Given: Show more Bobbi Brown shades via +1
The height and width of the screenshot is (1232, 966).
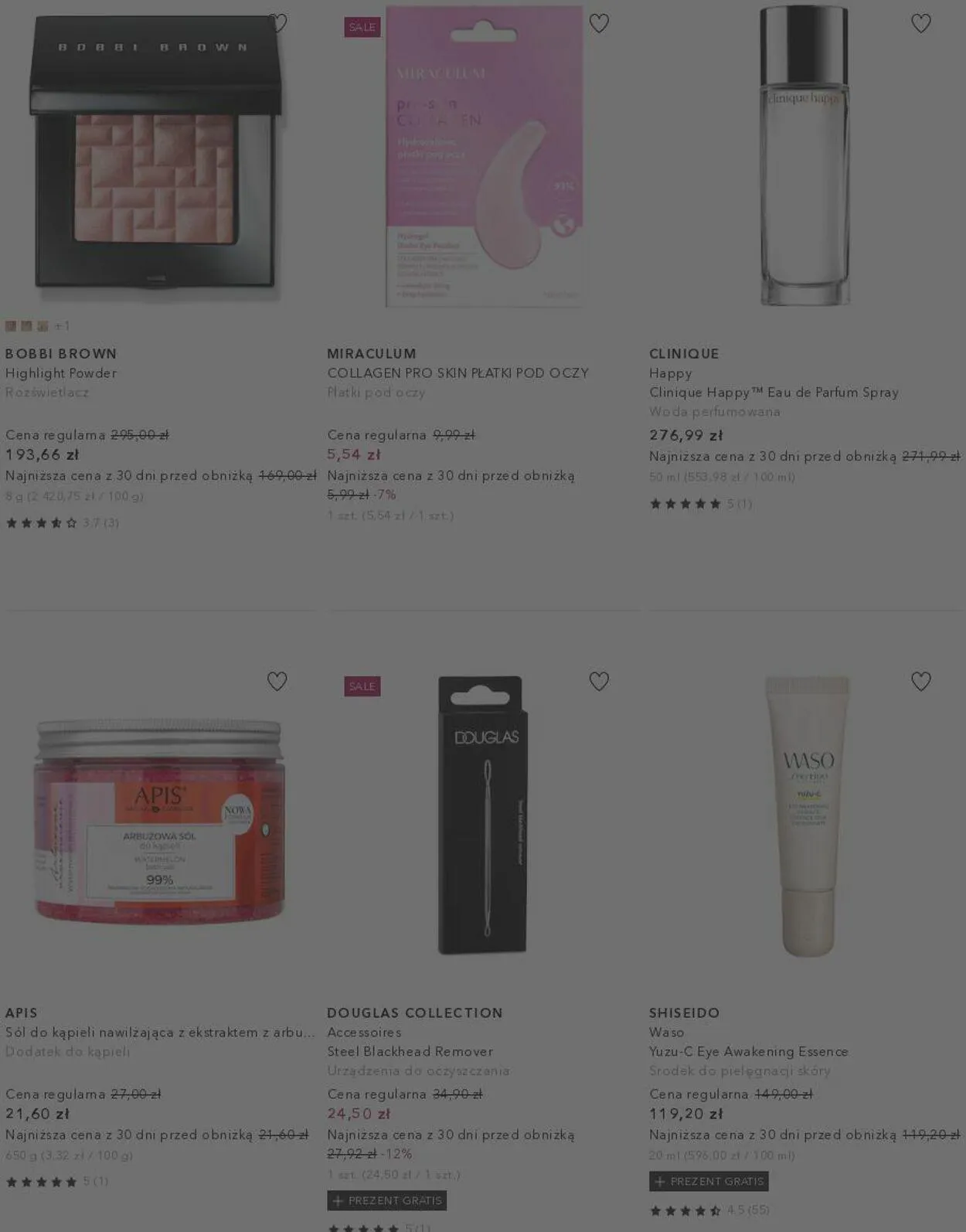Looking at the screenshot, I should pos(62,326).
